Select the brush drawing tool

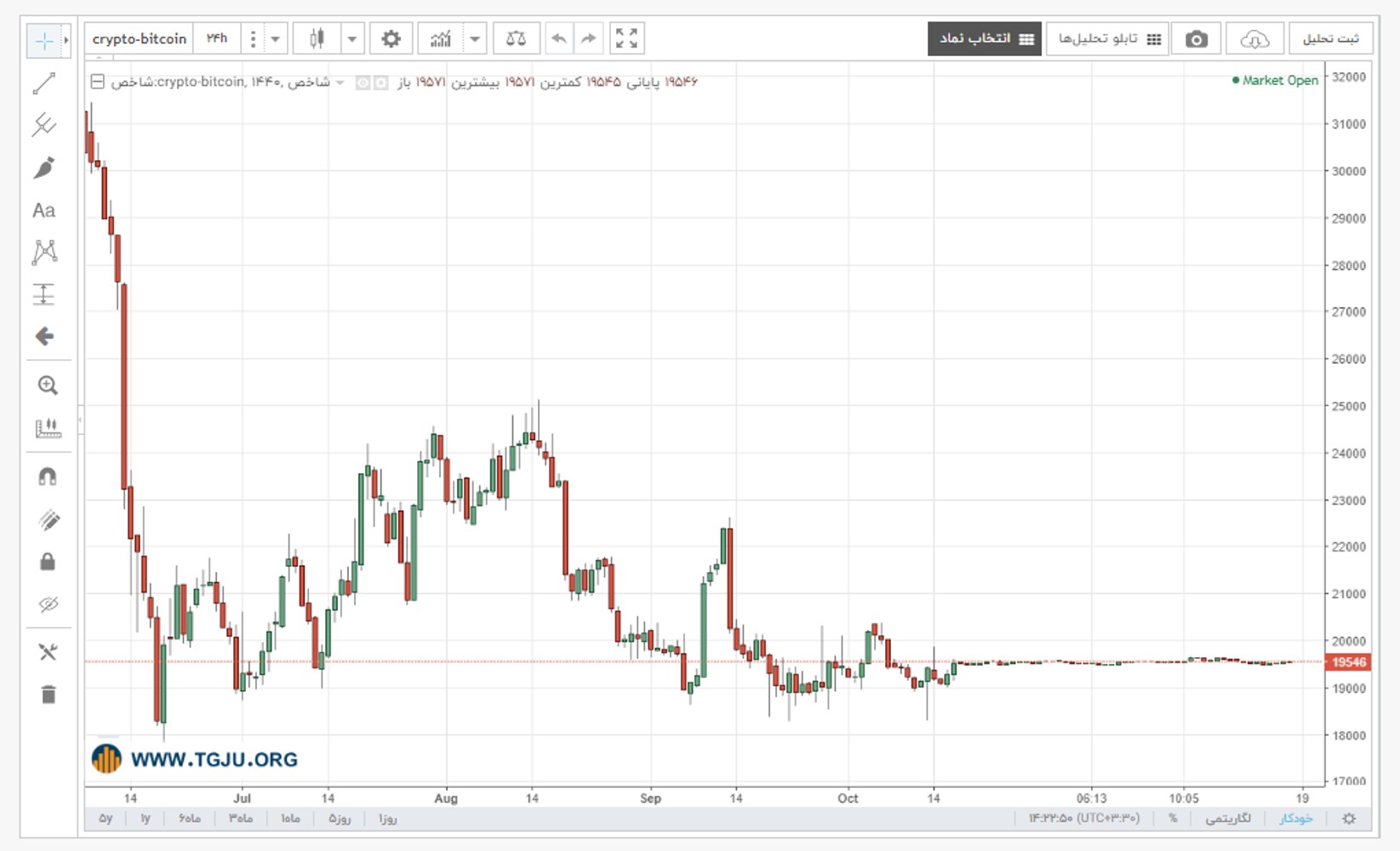(44, 168)
